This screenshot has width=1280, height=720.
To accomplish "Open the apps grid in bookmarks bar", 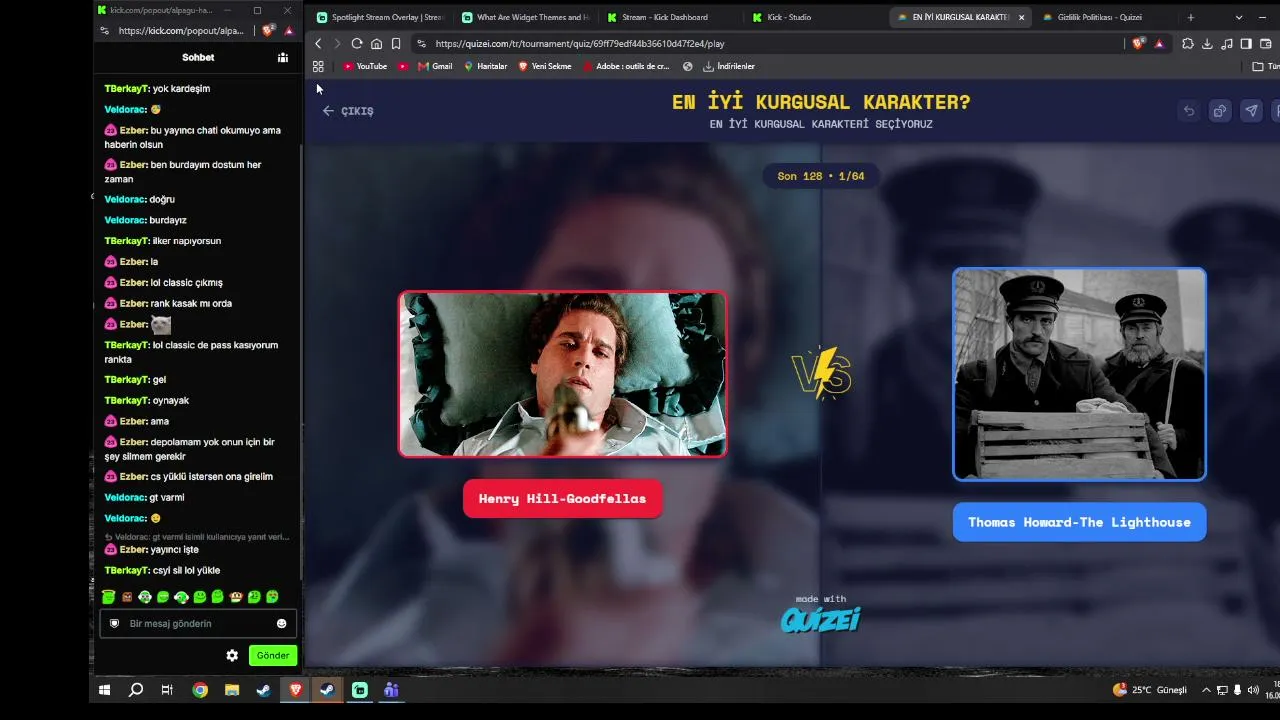I will tap(318, 66).
